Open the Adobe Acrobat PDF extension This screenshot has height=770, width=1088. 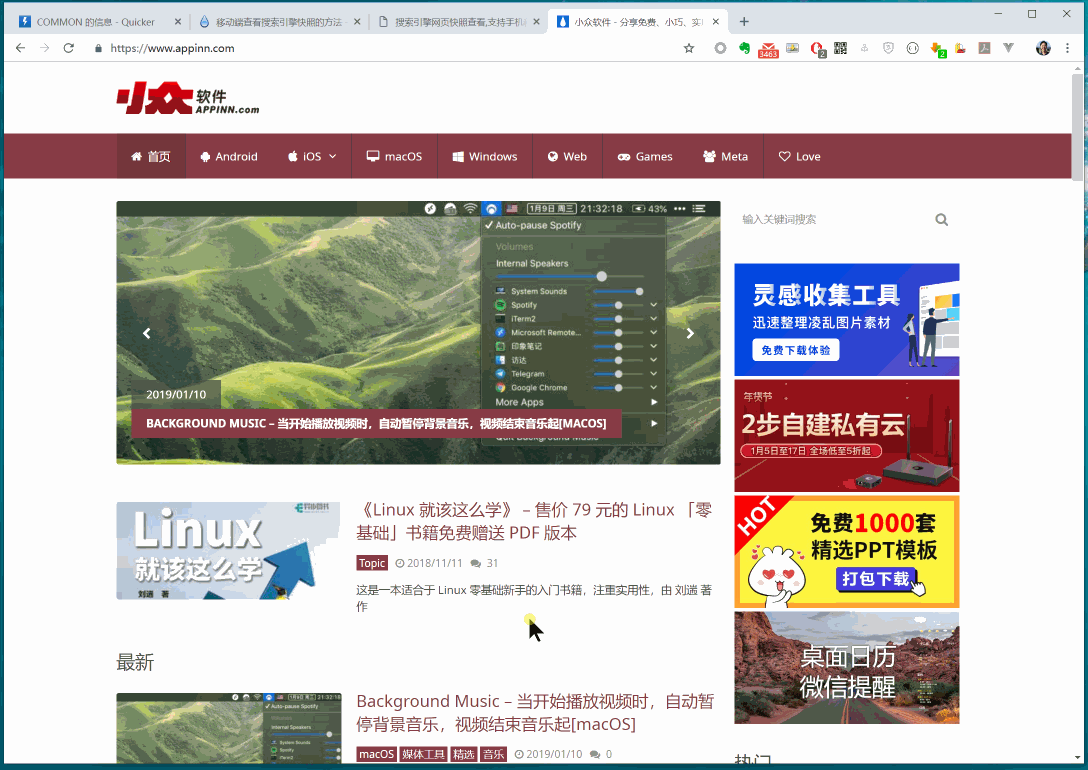984,48
